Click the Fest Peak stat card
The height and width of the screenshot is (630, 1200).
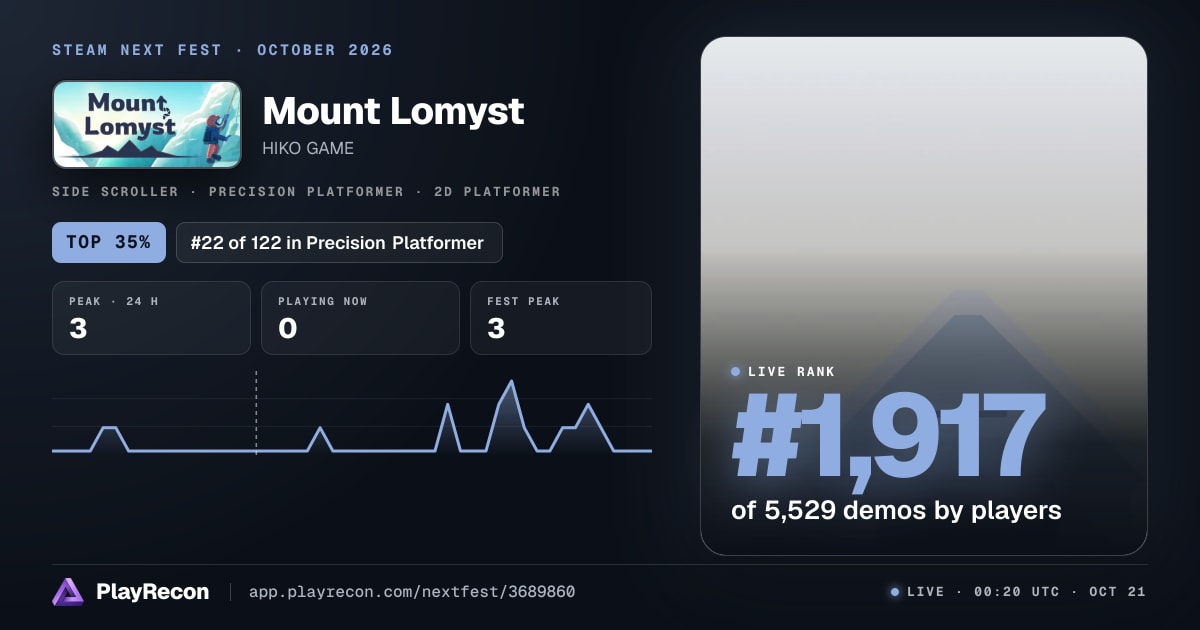click(x=561, y=318)
